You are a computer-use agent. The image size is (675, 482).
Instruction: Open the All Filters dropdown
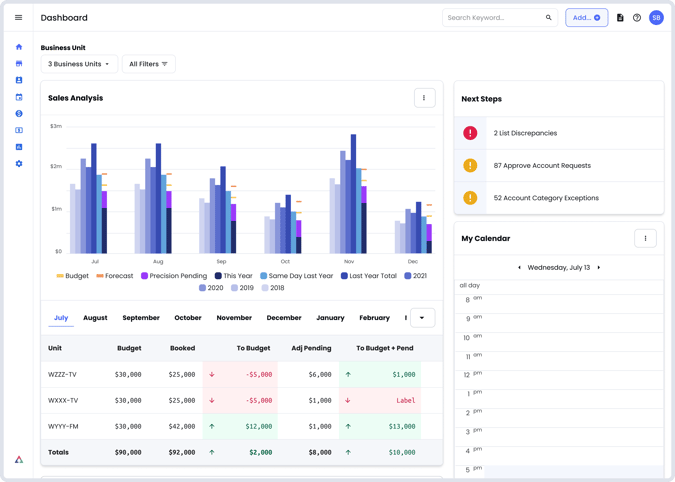pyautogui.click(x=149, y=64)
